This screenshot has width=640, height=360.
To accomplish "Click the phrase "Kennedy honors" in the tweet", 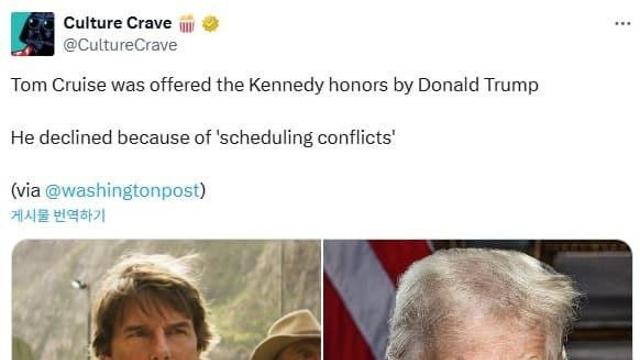I will 318,85.
